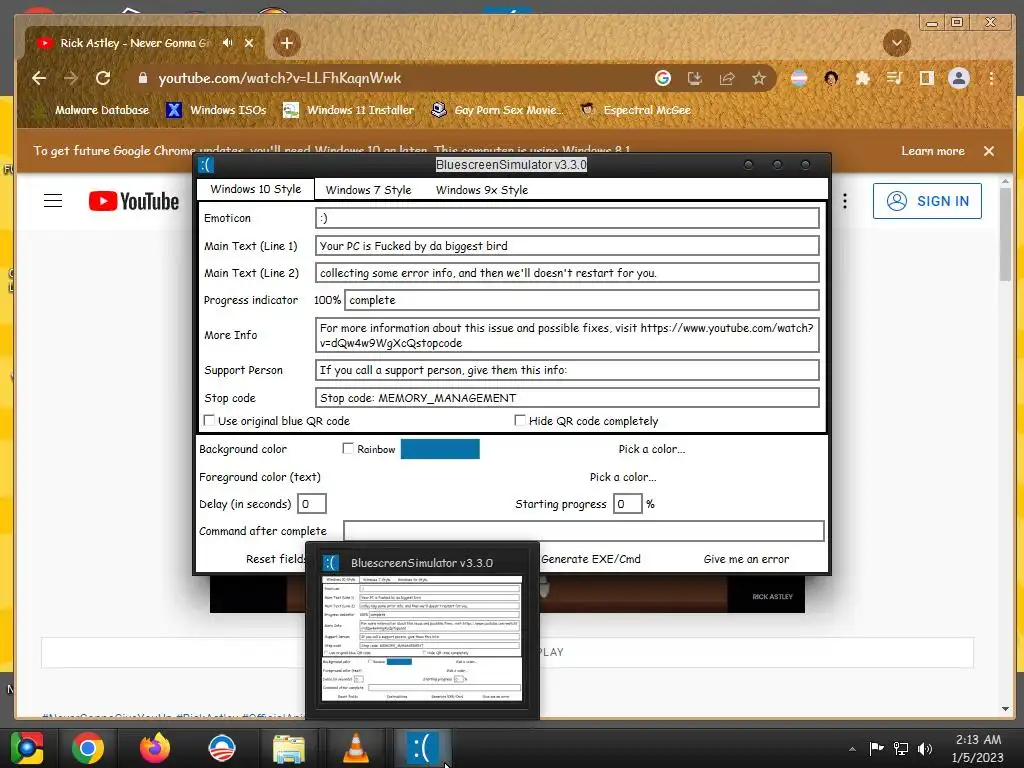
Task: Edit More Info text field
Action: (567, 335)
